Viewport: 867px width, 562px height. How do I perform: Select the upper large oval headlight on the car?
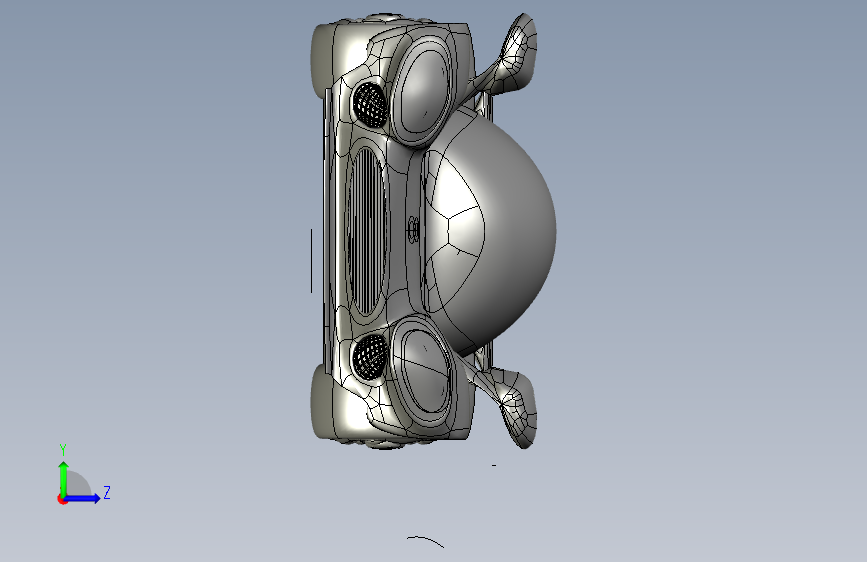tap(424, 90)
